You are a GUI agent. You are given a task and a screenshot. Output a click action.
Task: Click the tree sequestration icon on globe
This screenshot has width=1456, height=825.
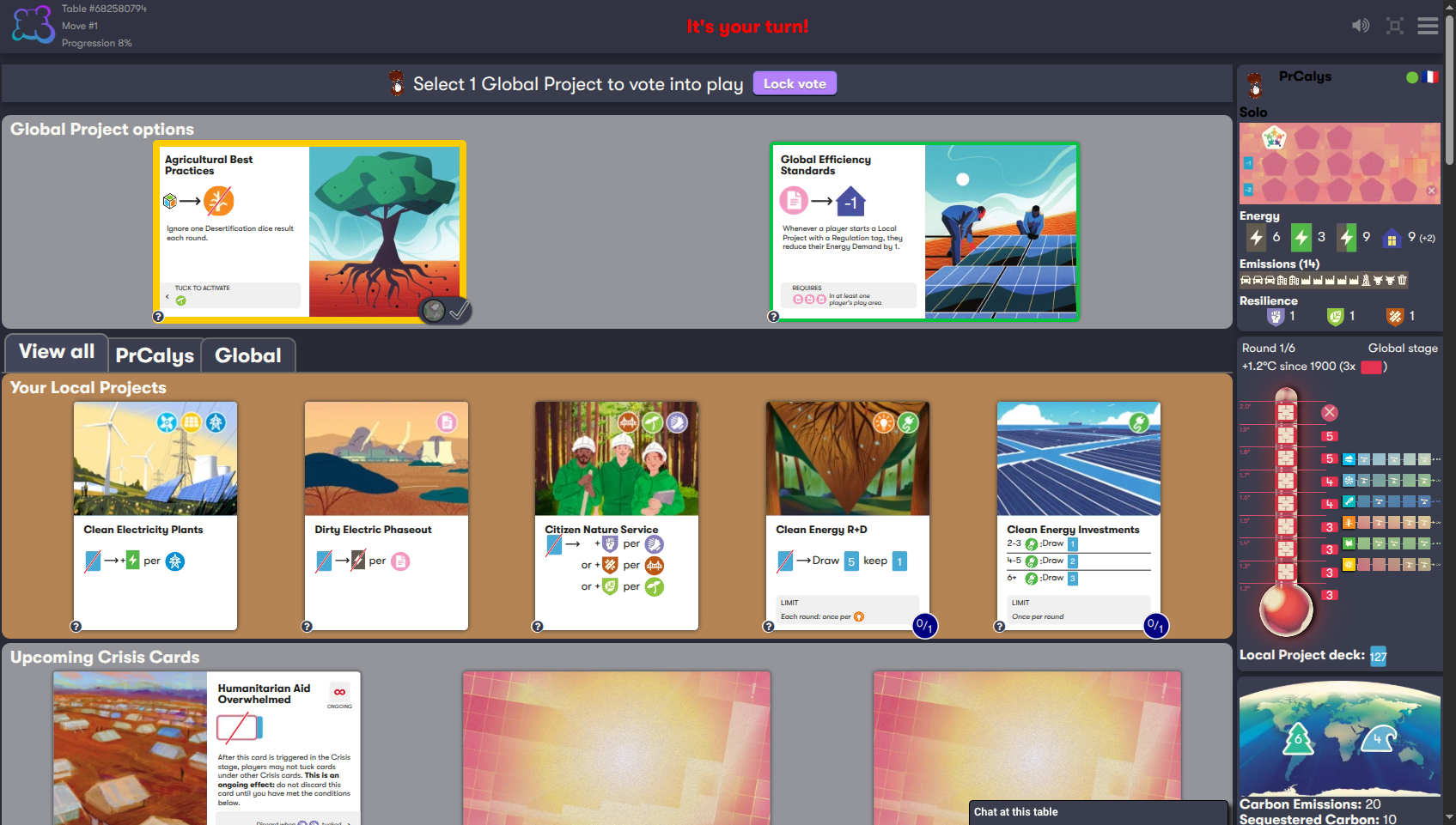pyautogui.click(x=1298, y=739)
